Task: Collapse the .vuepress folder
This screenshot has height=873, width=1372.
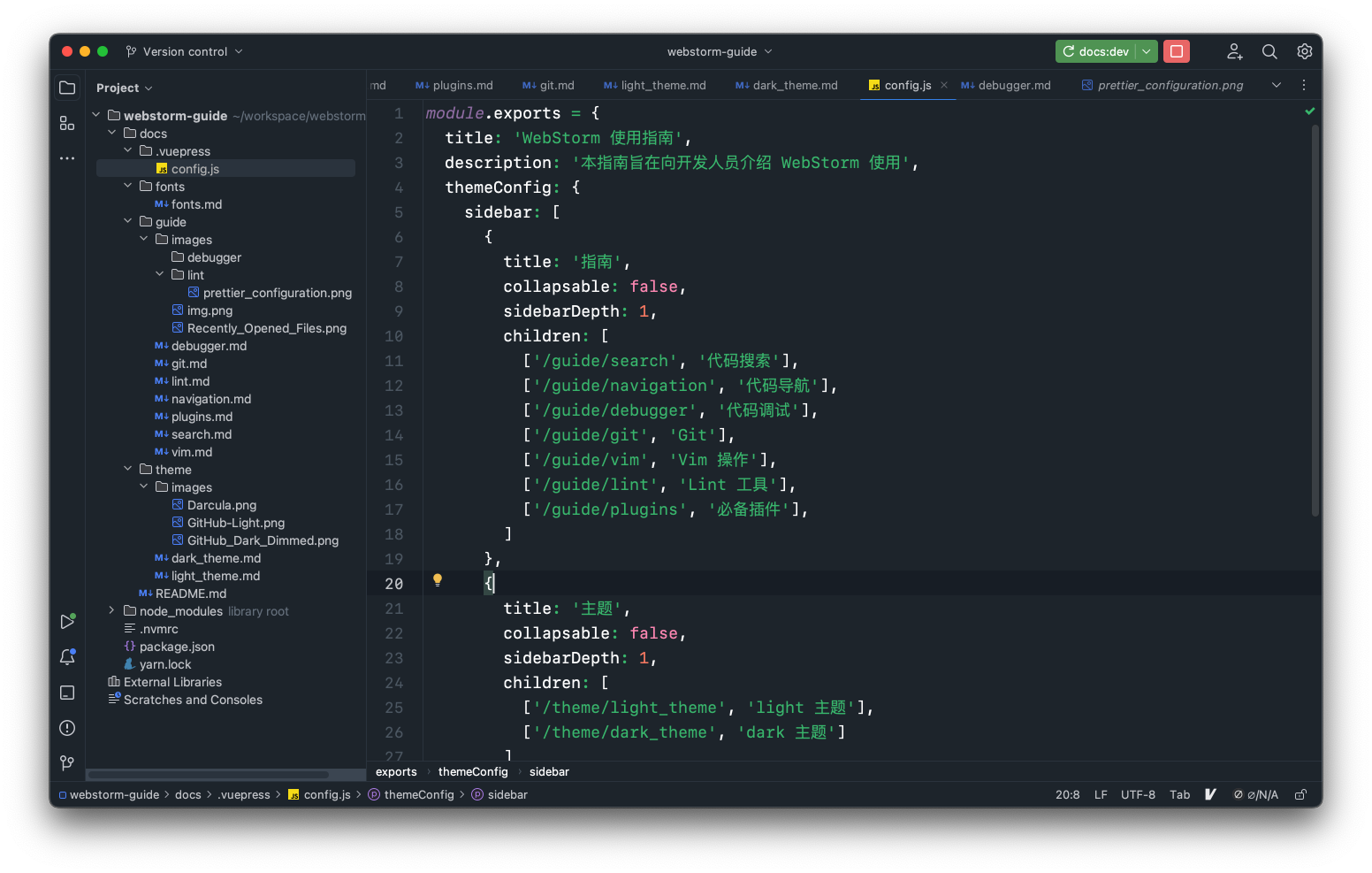Action: pyautogui.click(x=127, y=150)
